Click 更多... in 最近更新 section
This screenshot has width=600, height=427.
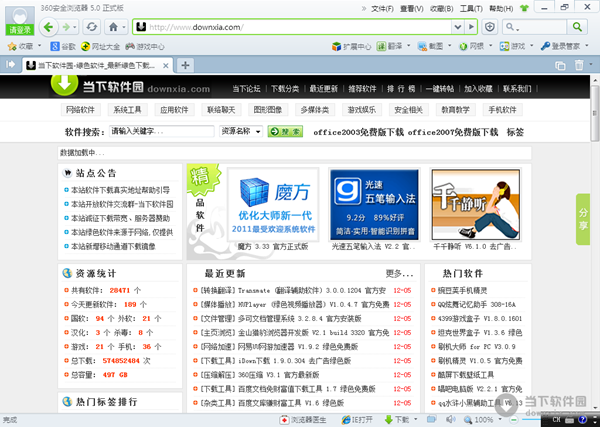tap(399, 273)
